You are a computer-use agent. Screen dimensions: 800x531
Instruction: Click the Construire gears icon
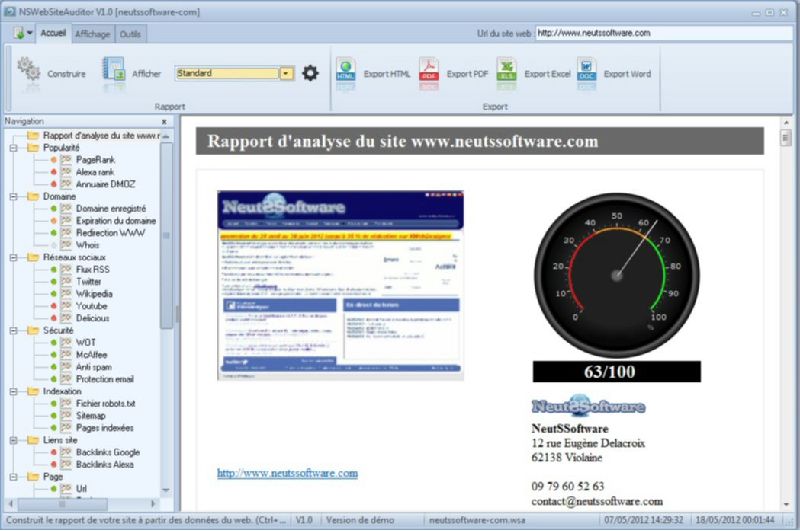click(x=28, y=73)
